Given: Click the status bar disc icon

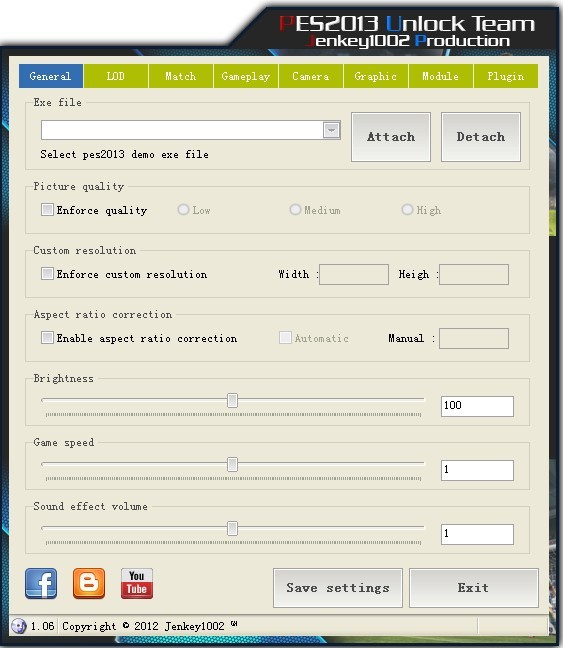Looking at the screenshot, I should click(x=19, y=626).
